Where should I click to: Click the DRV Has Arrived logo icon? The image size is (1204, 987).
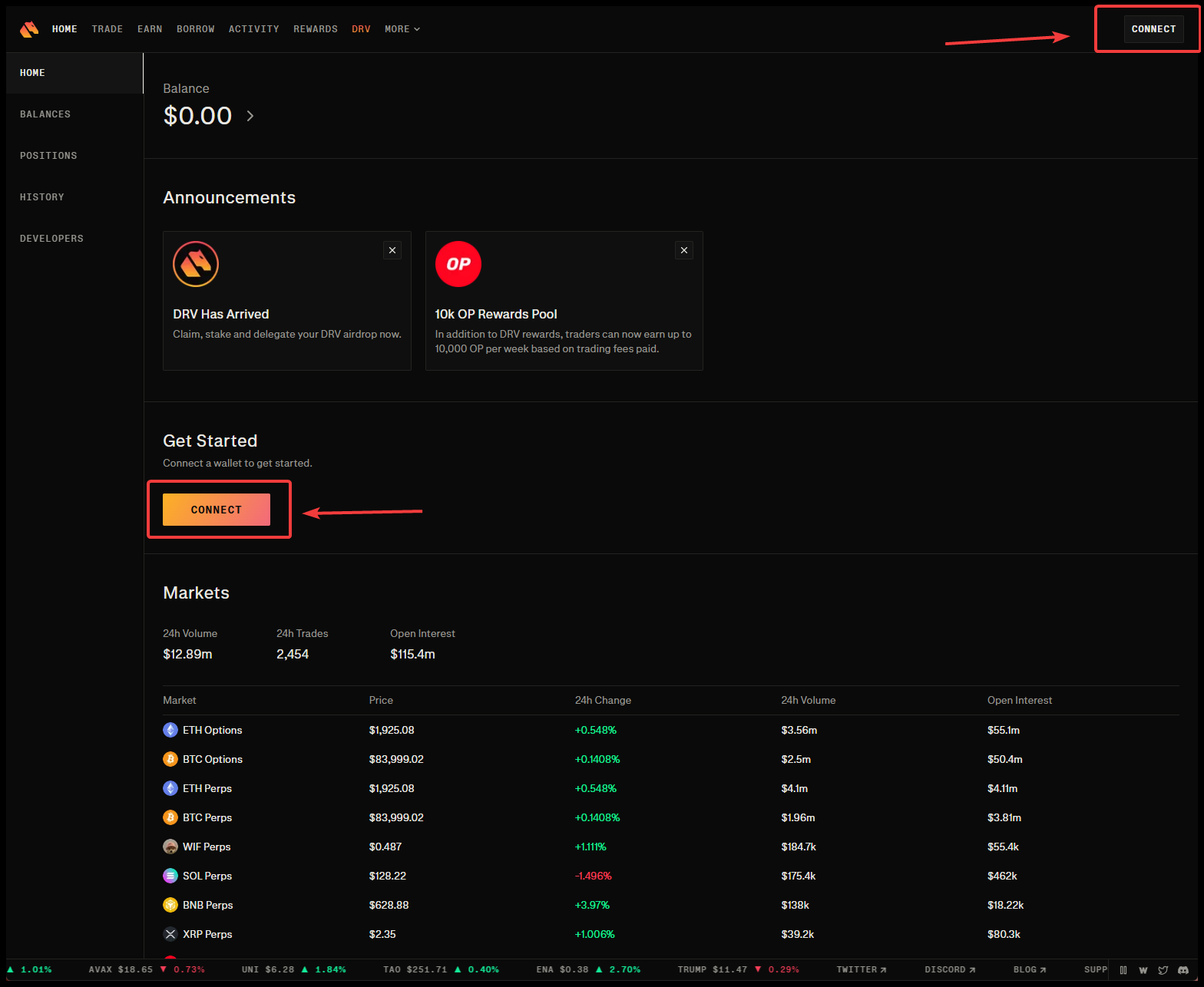196,264
